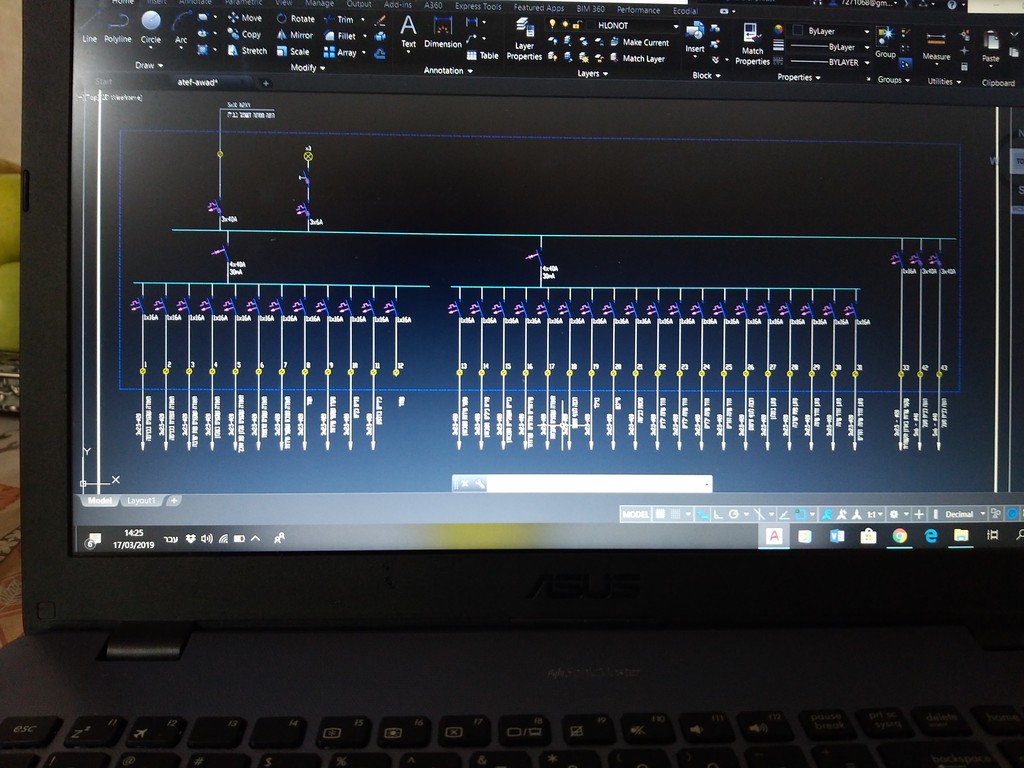Add new layout with plus button
The width and height of the screenshot is (1024, 768).
click(174, 500)
